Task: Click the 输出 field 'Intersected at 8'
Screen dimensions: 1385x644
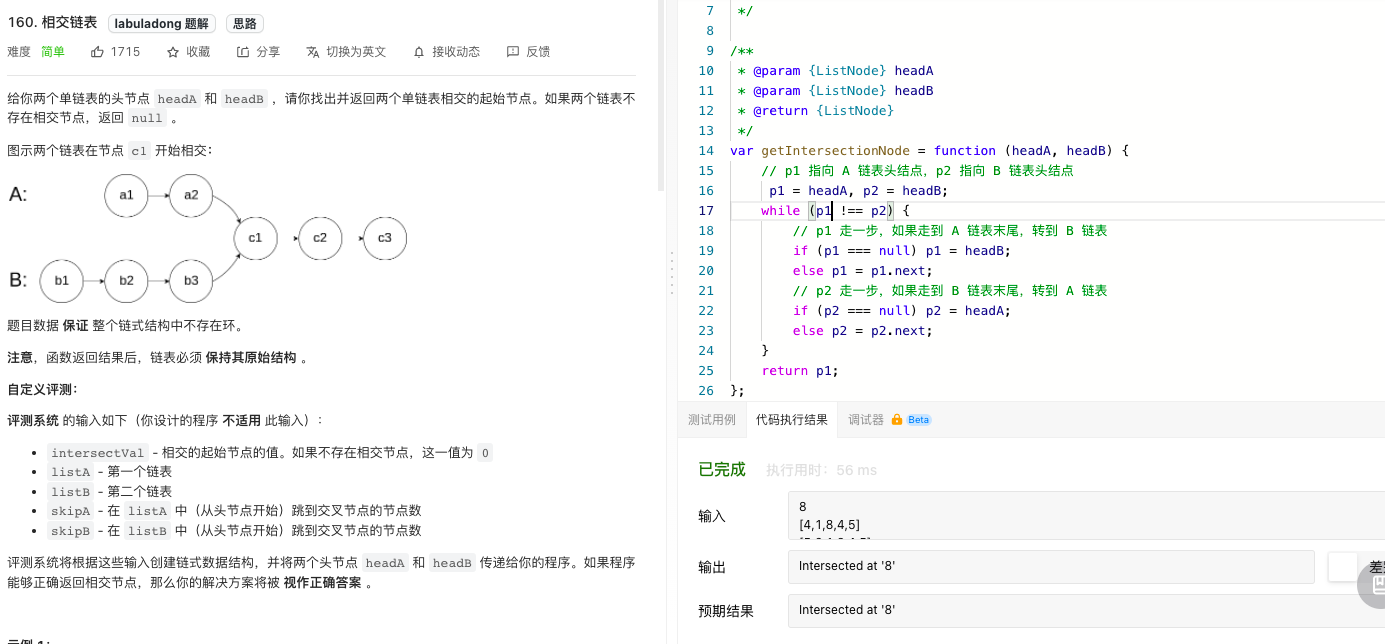Action: tap(1050, 566)
